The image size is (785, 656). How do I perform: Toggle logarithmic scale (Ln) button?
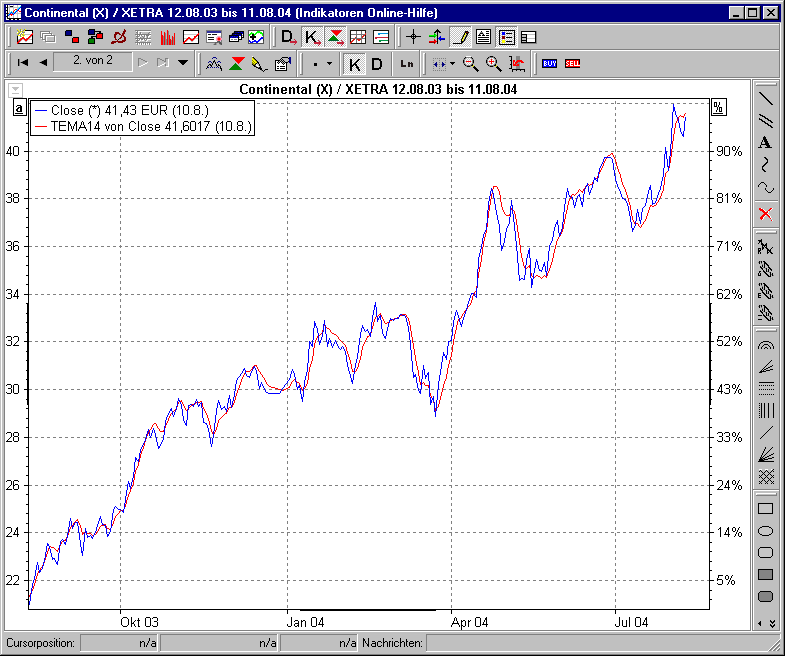pyautogui.click(x=406, y=63)
